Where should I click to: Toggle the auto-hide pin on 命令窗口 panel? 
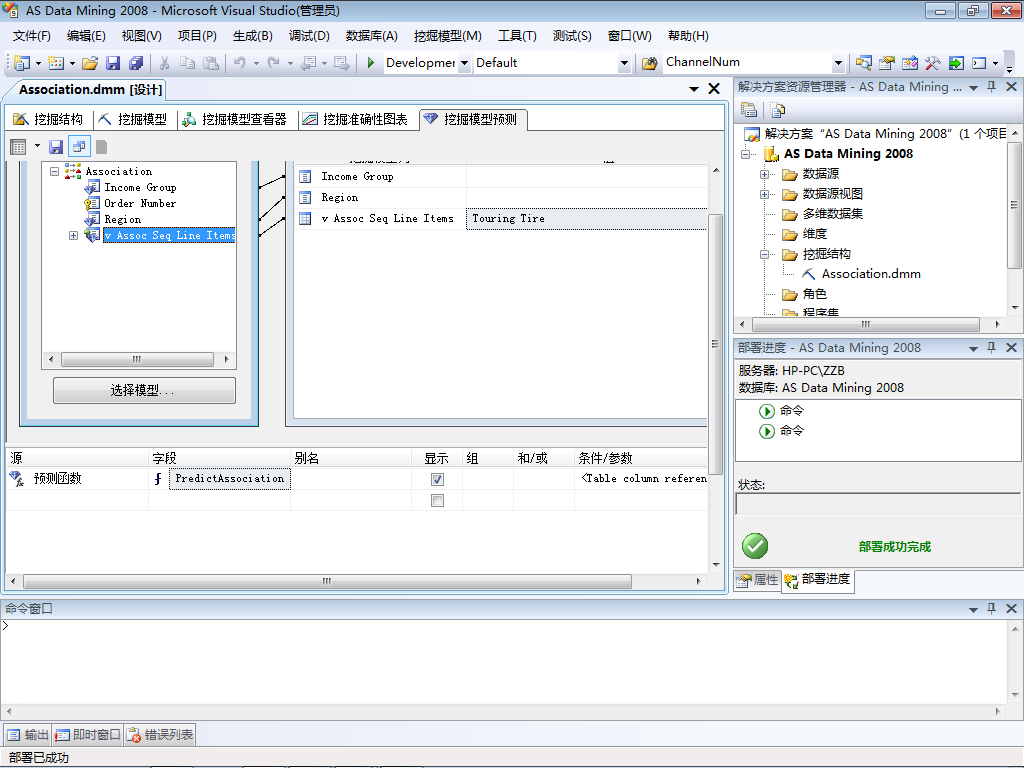991,608
